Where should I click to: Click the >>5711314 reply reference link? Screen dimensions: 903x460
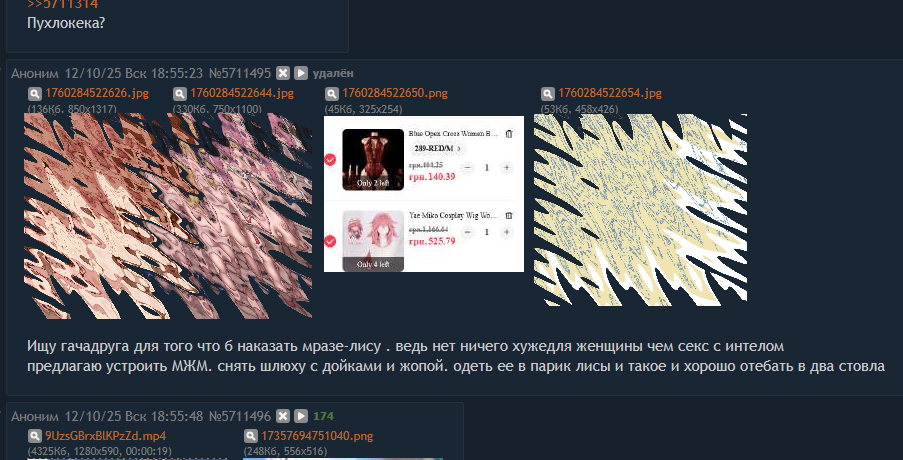click(62, 5)
